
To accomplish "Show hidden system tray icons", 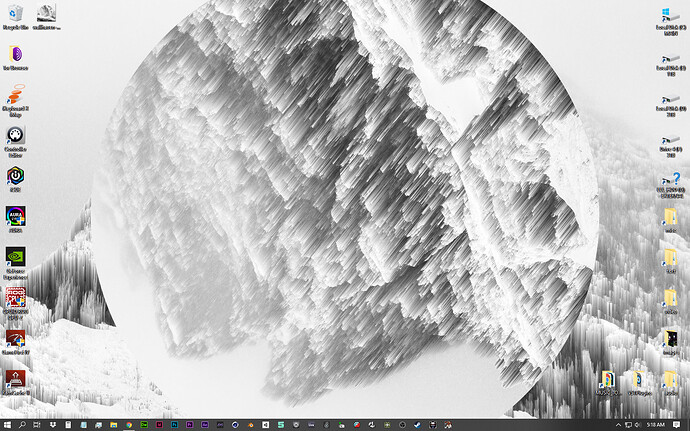I will coord(618,425).
